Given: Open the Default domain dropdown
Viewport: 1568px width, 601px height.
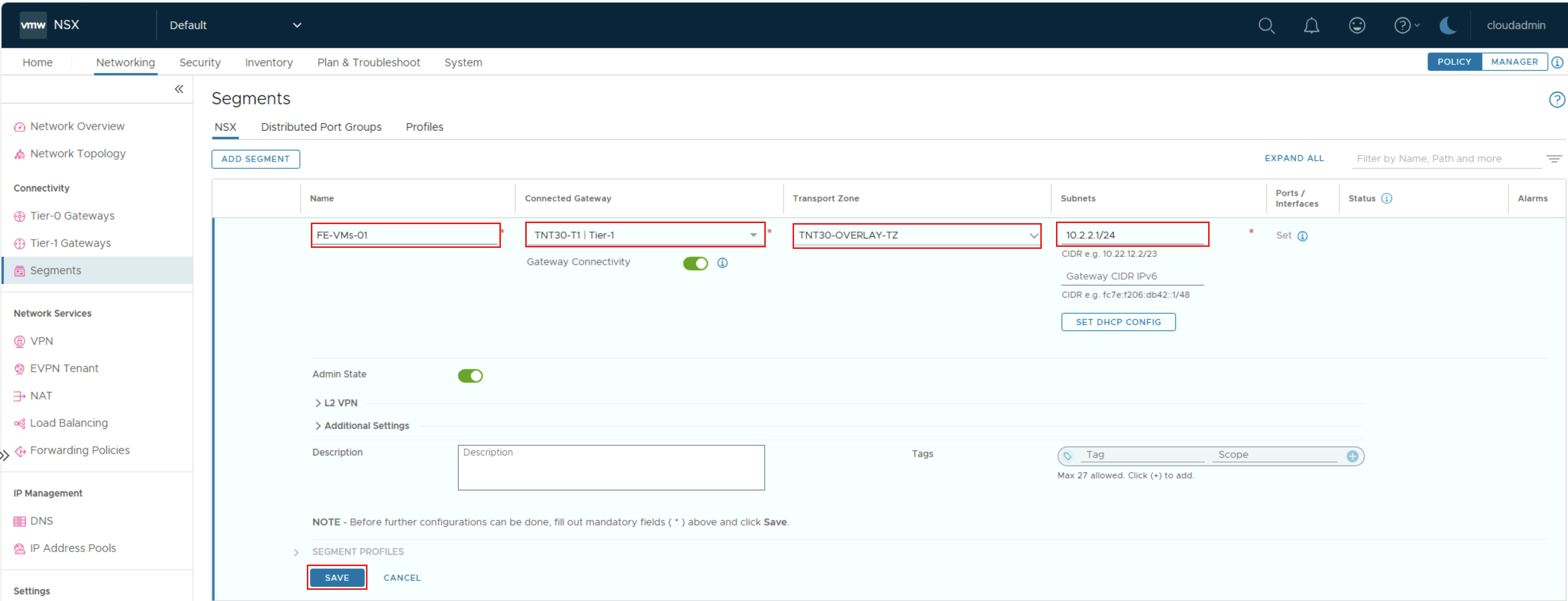Looking at the screenshot, I should pyautogui.click(x=297, y=25).
